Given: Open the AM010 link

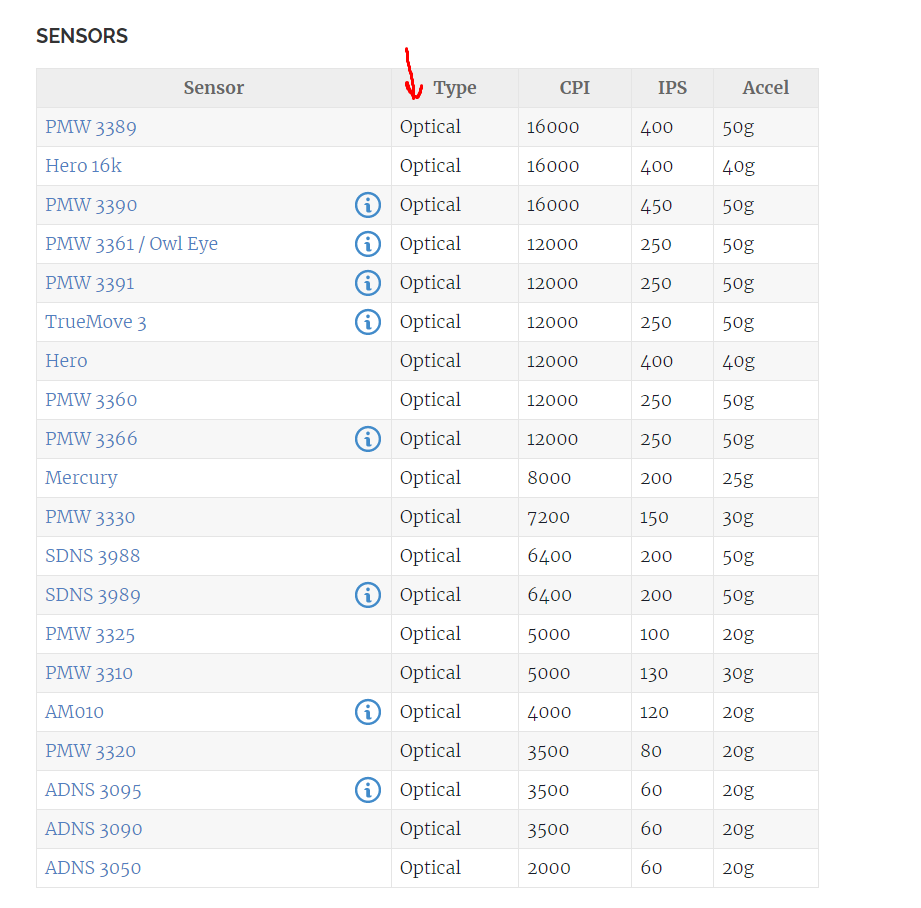Looking at the screenshot, I should coord(75,712).
